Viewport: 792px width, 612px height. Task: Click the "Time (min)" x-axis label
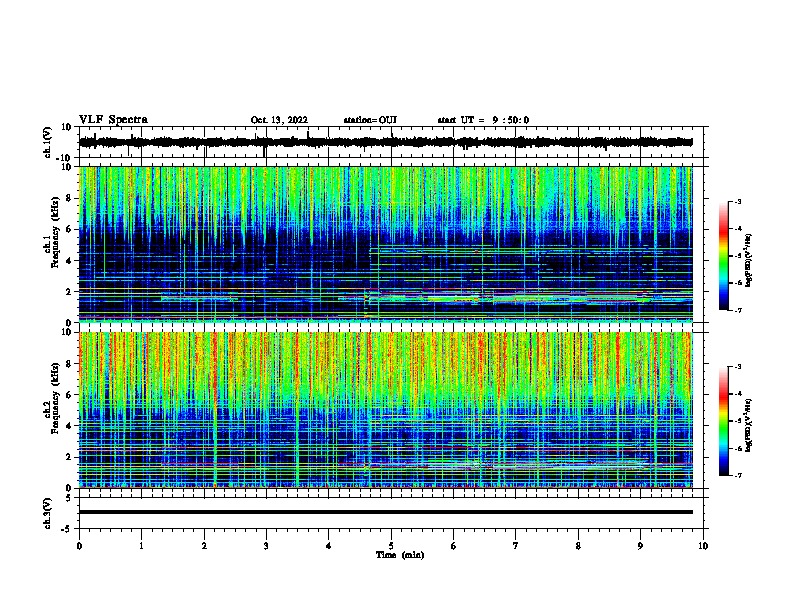click(400, 555)
